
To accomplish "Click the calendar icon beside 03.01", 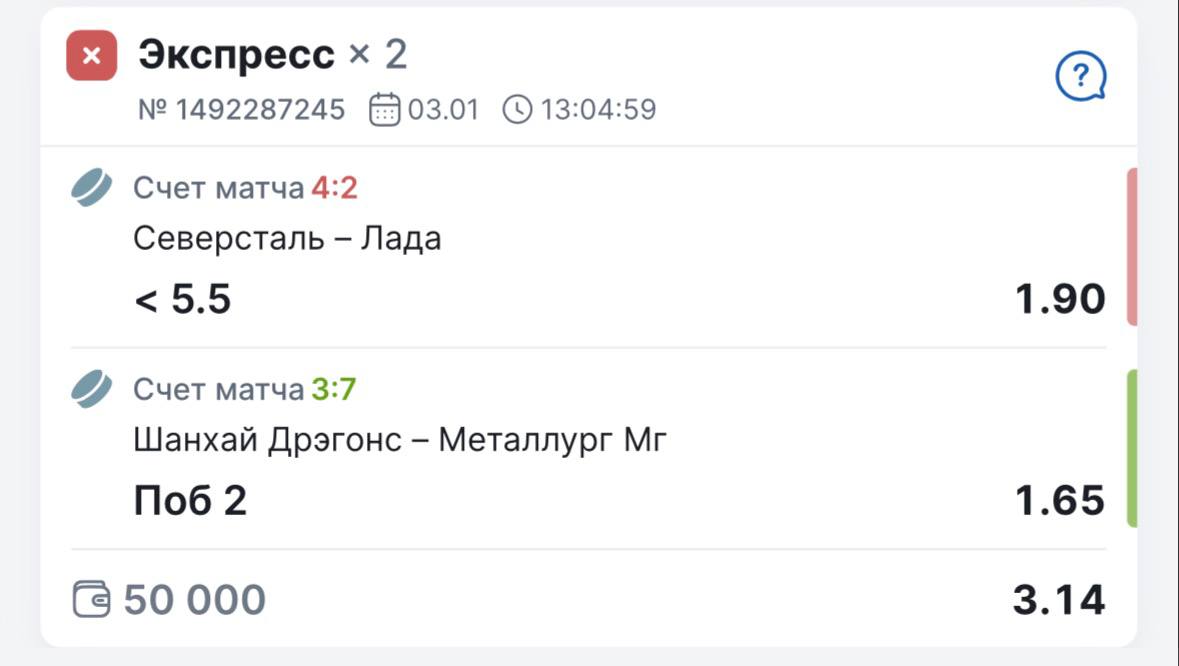I will tap(384, 109).
